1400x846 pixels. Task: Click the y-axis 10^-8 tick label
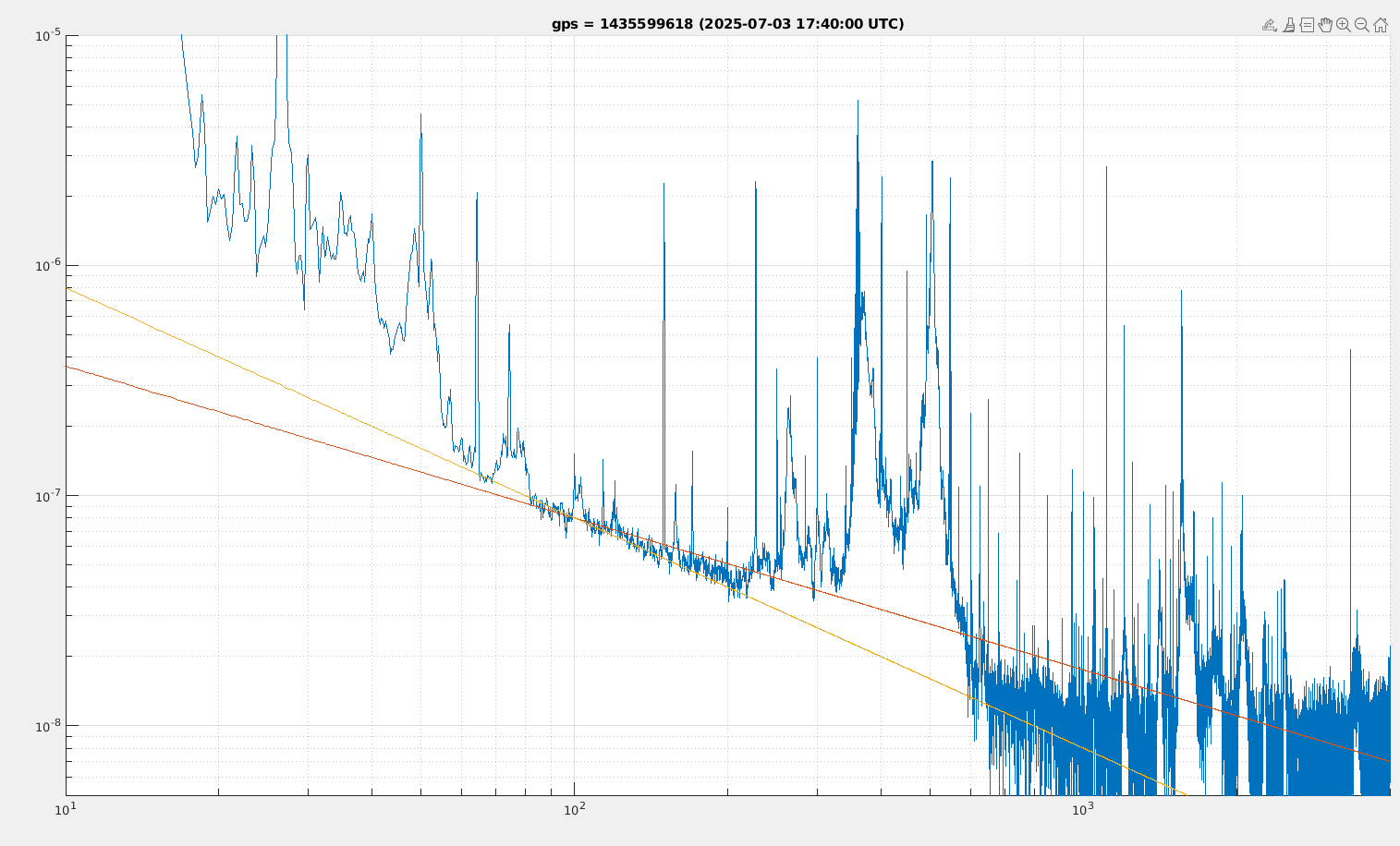coord(48,726)
